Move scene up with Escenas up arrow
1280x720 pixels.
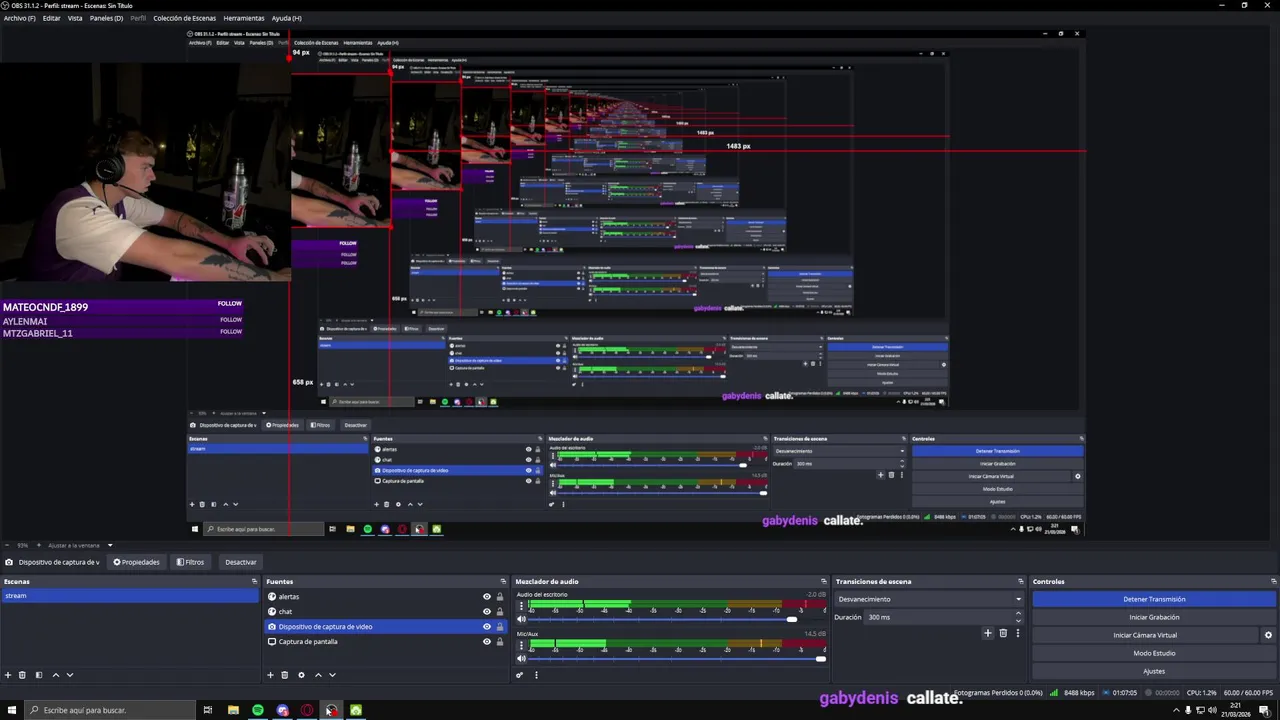55,675
